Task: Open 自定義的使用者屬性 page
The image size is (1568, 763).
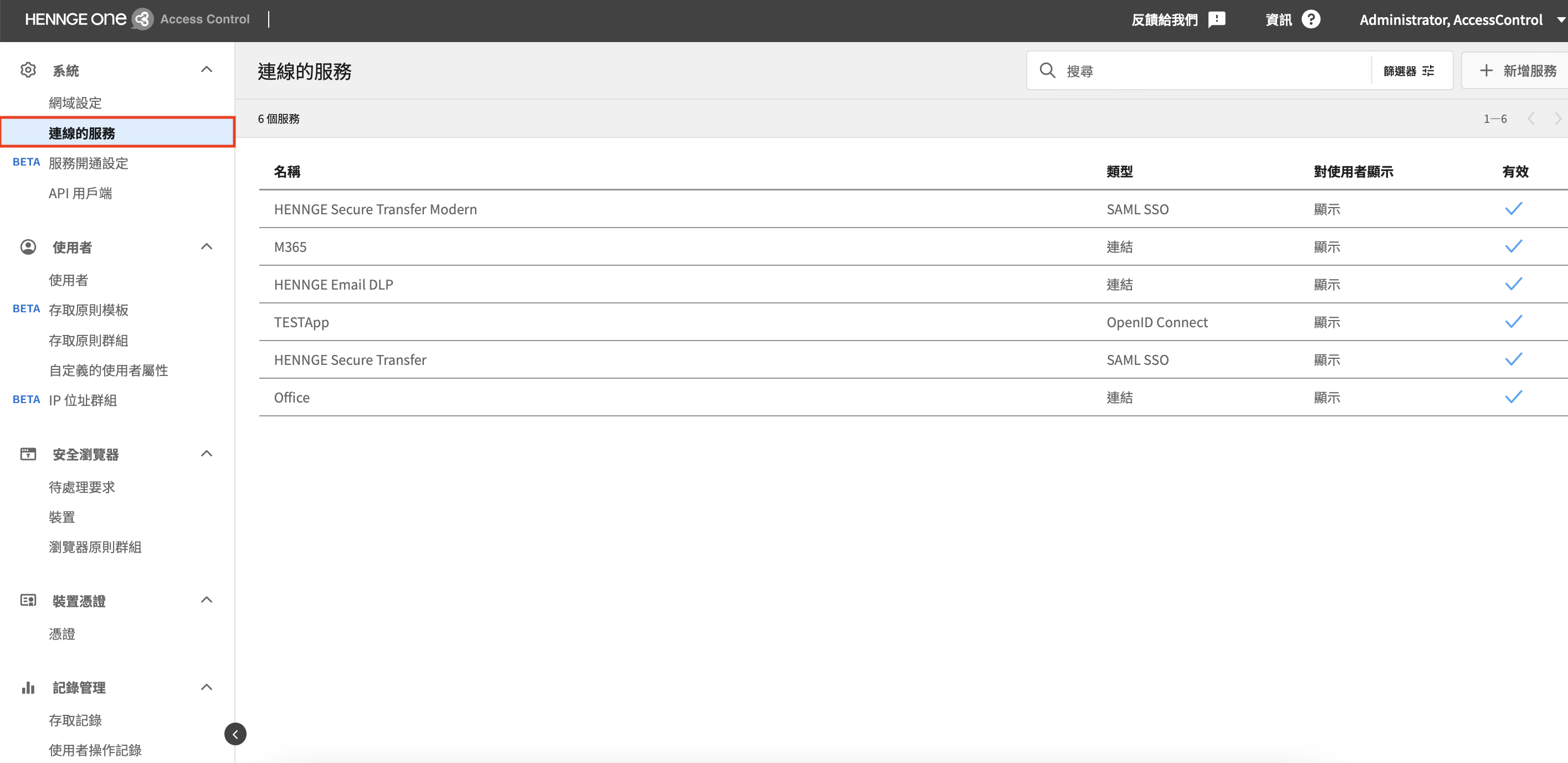Action: [x=109, y=370]
